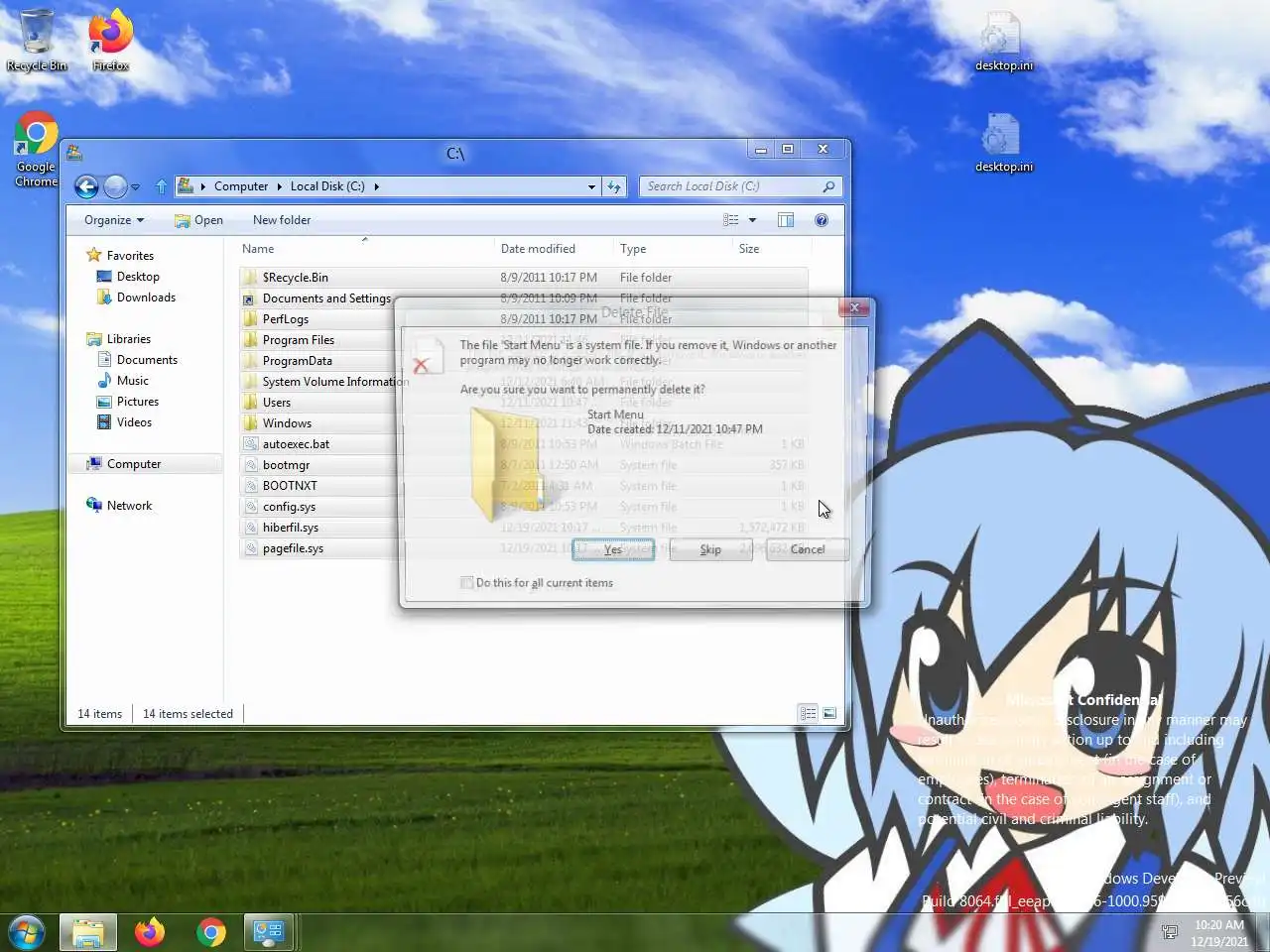Open the view options dropdown arrow
The height and width of the screenshot is (952, 1270).
click(x=752, y=220)
